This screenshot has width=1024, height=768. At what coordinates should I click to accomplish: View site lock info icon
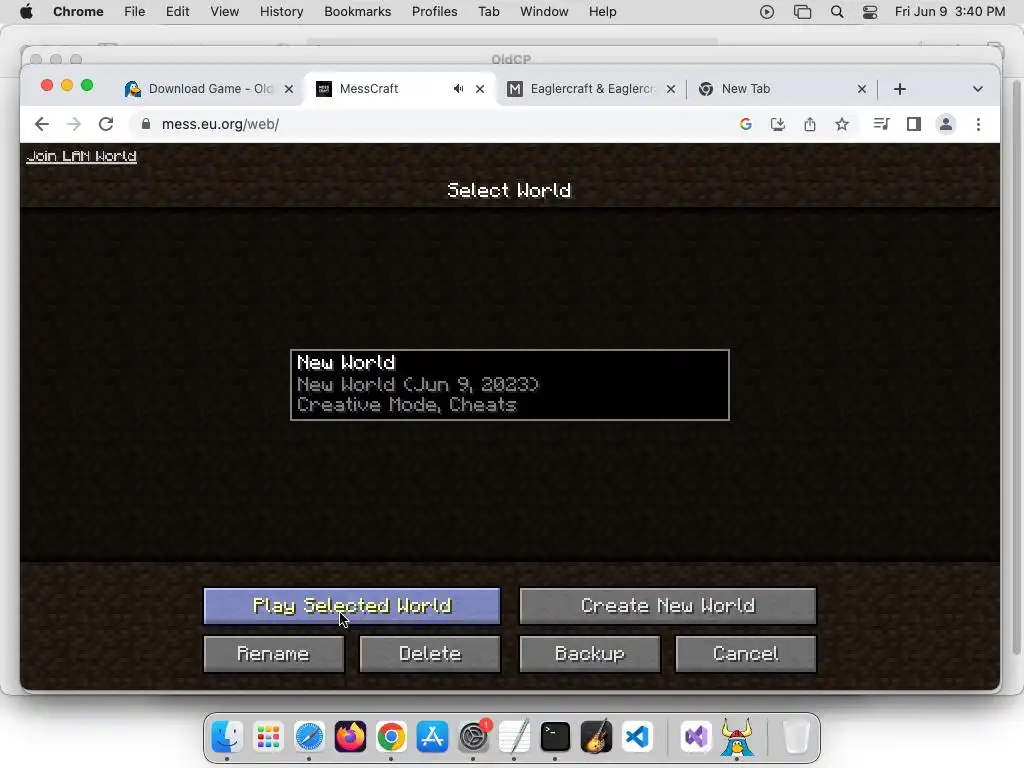tap(146, 124)
